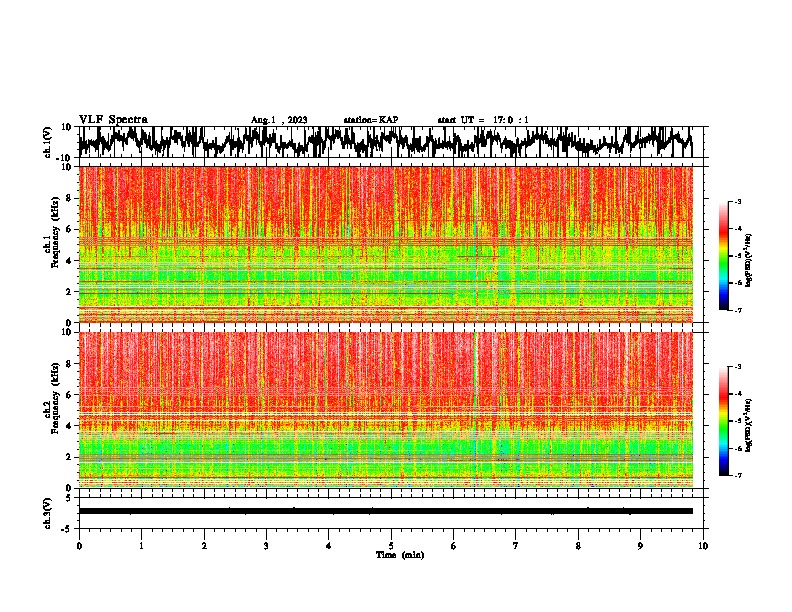Screen dimensions: 792x612
Task: Click the "VLF Spectra" plot title
Action: tap(113, 120)
